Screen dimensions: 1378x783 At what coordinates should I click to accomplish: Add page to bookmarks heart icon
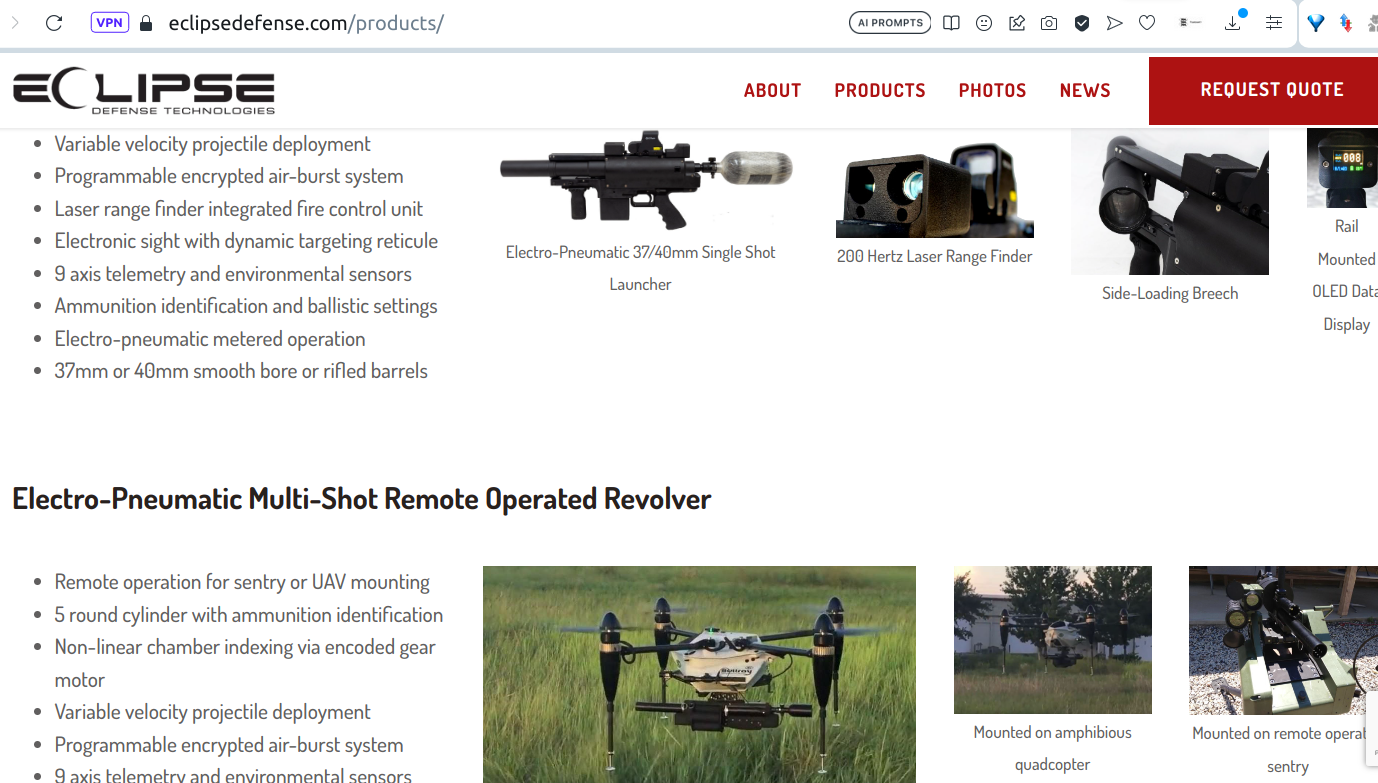[x=1147, y=23]
